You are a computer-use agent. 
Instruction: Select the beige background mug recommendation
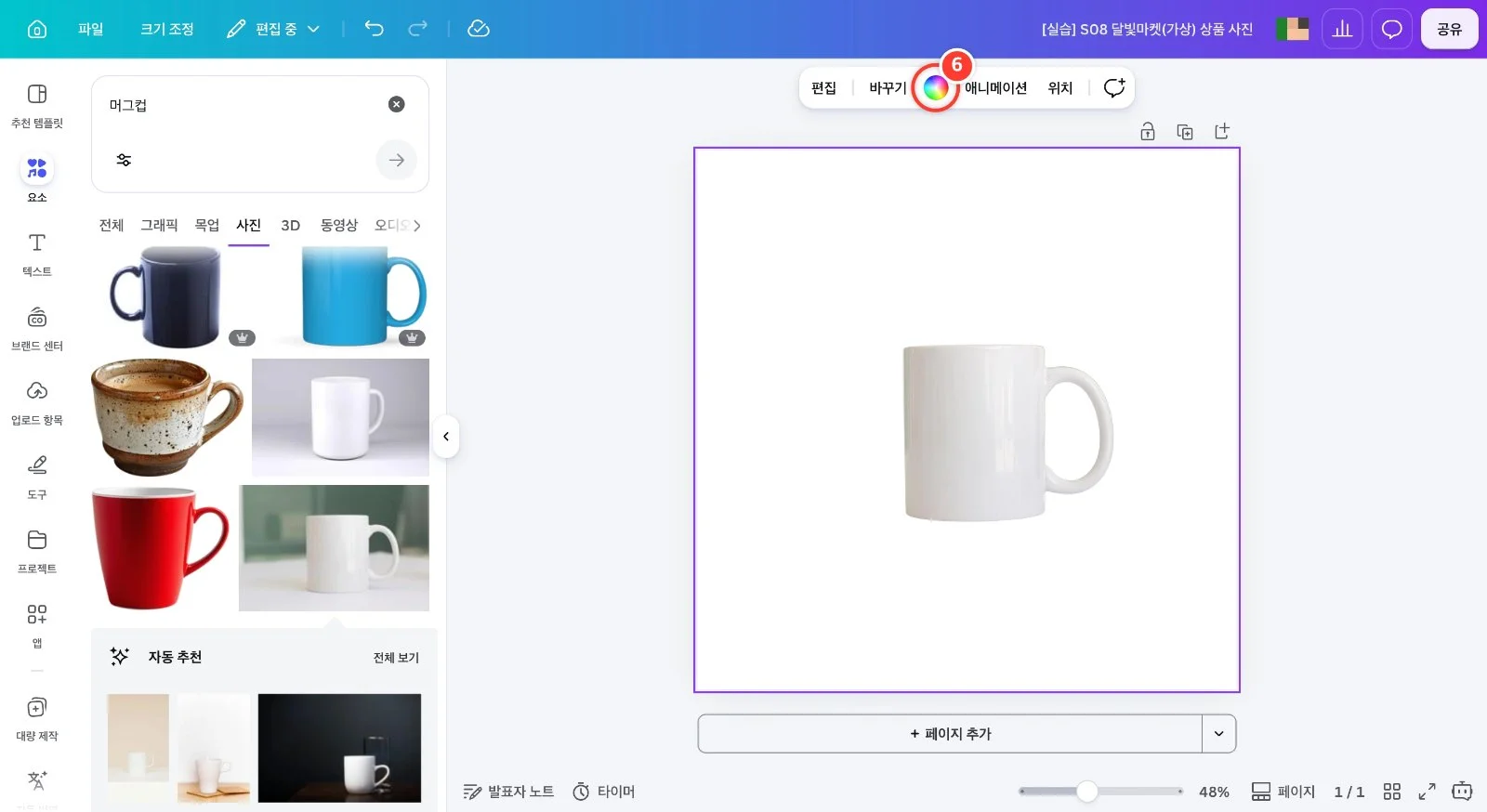pos(138,739)
